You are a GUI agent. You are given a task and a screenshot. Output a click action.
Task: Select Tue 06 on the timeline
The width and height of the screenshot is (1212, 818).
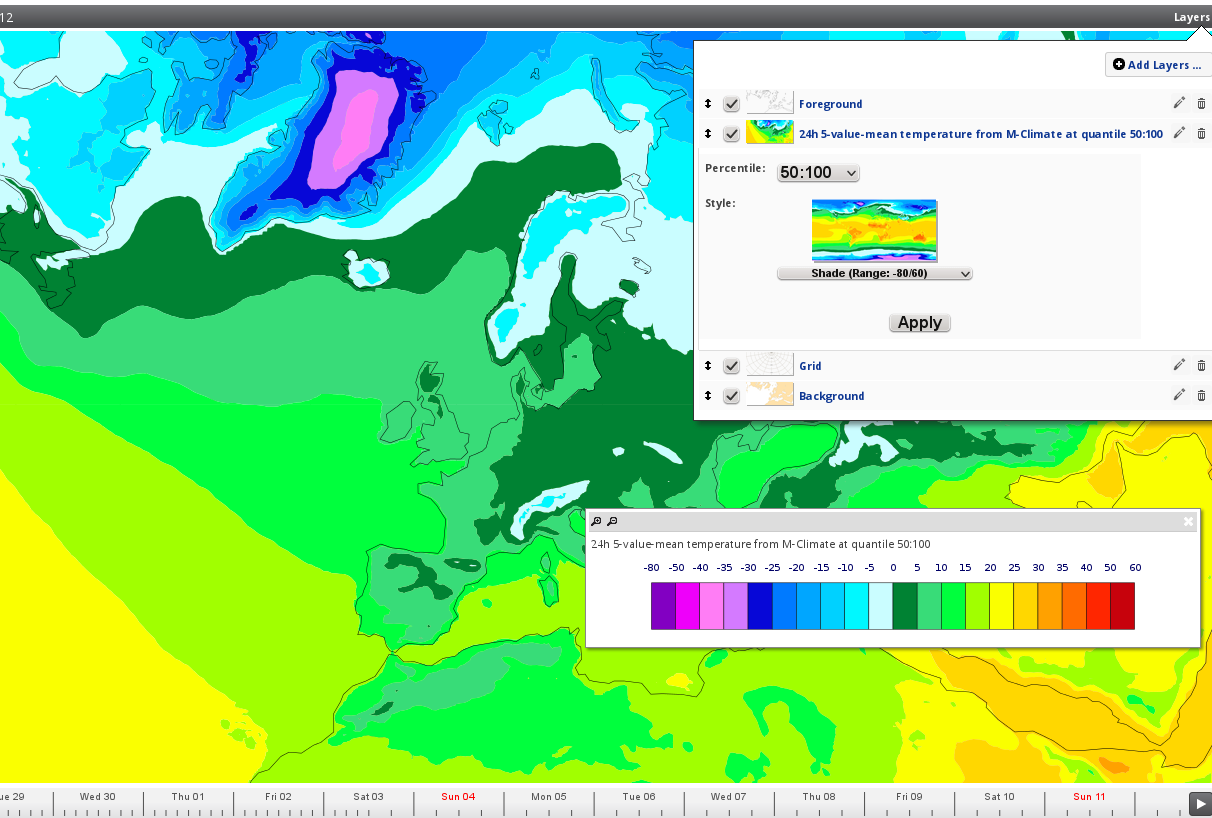tap(638, 796)
